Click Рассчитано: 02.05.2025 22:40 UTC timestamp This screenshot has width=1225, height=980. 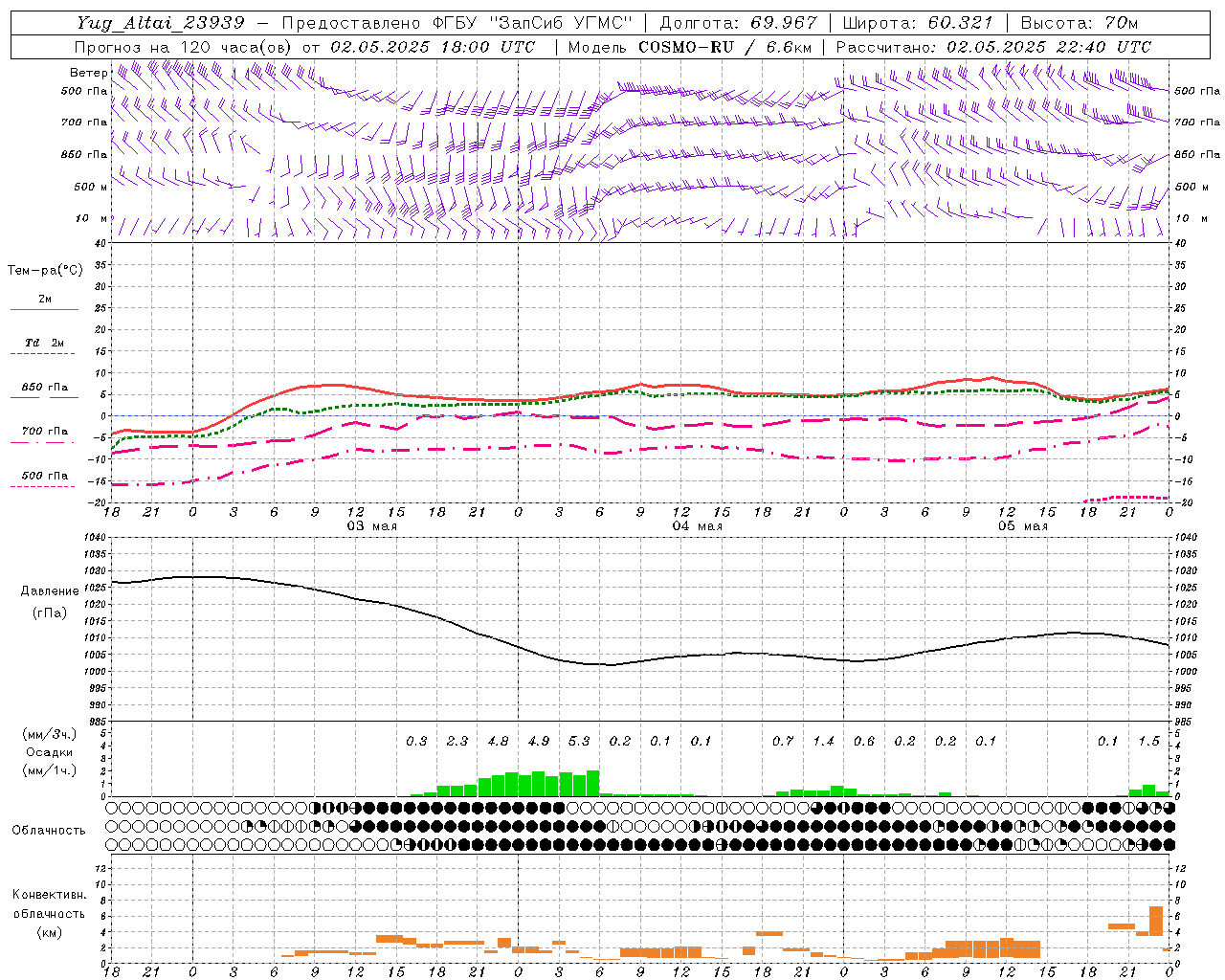(993, 47)
